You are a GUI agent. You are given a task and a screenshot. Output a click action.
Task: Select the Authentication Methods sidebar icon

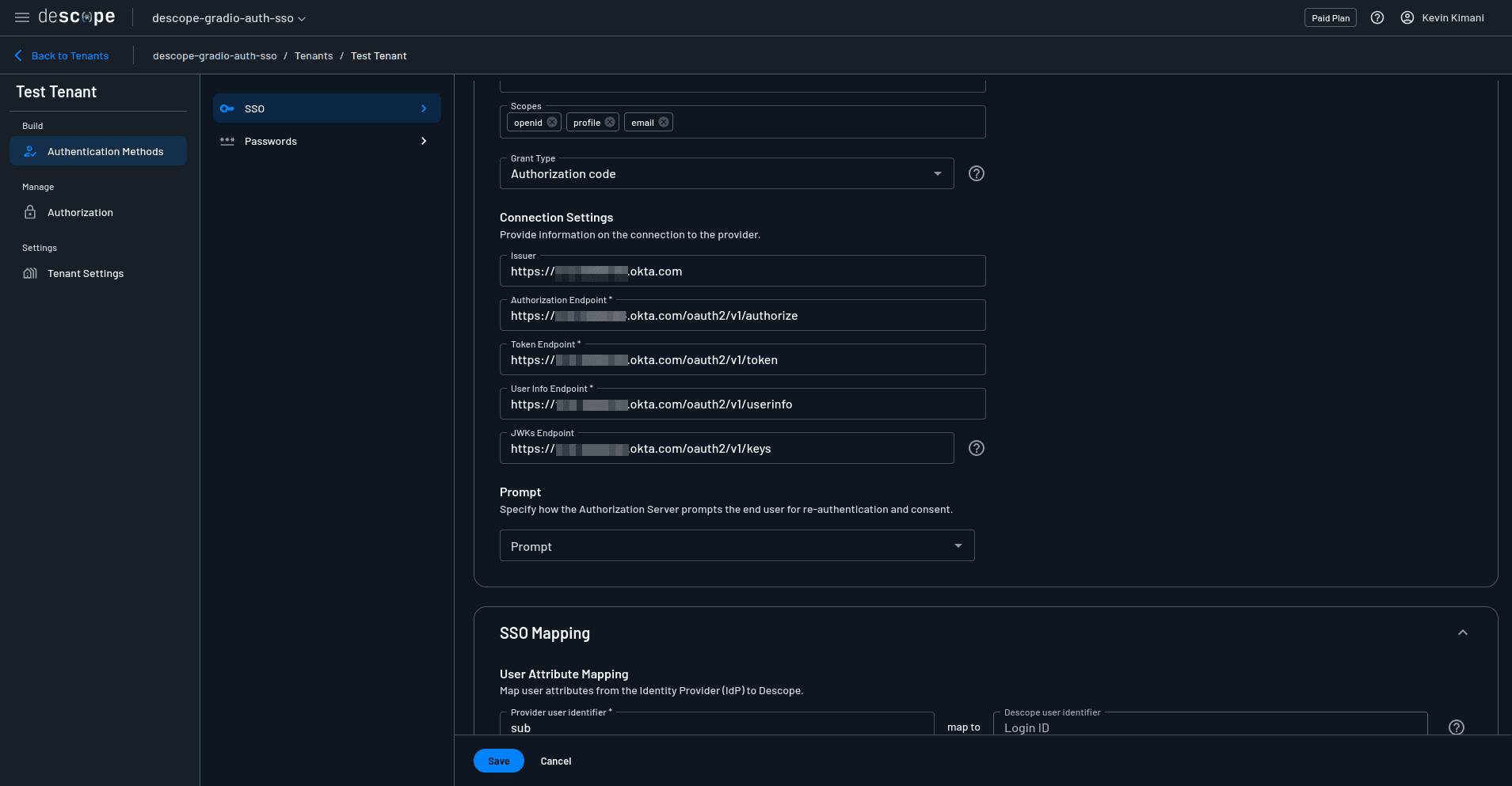pos(29,151)
